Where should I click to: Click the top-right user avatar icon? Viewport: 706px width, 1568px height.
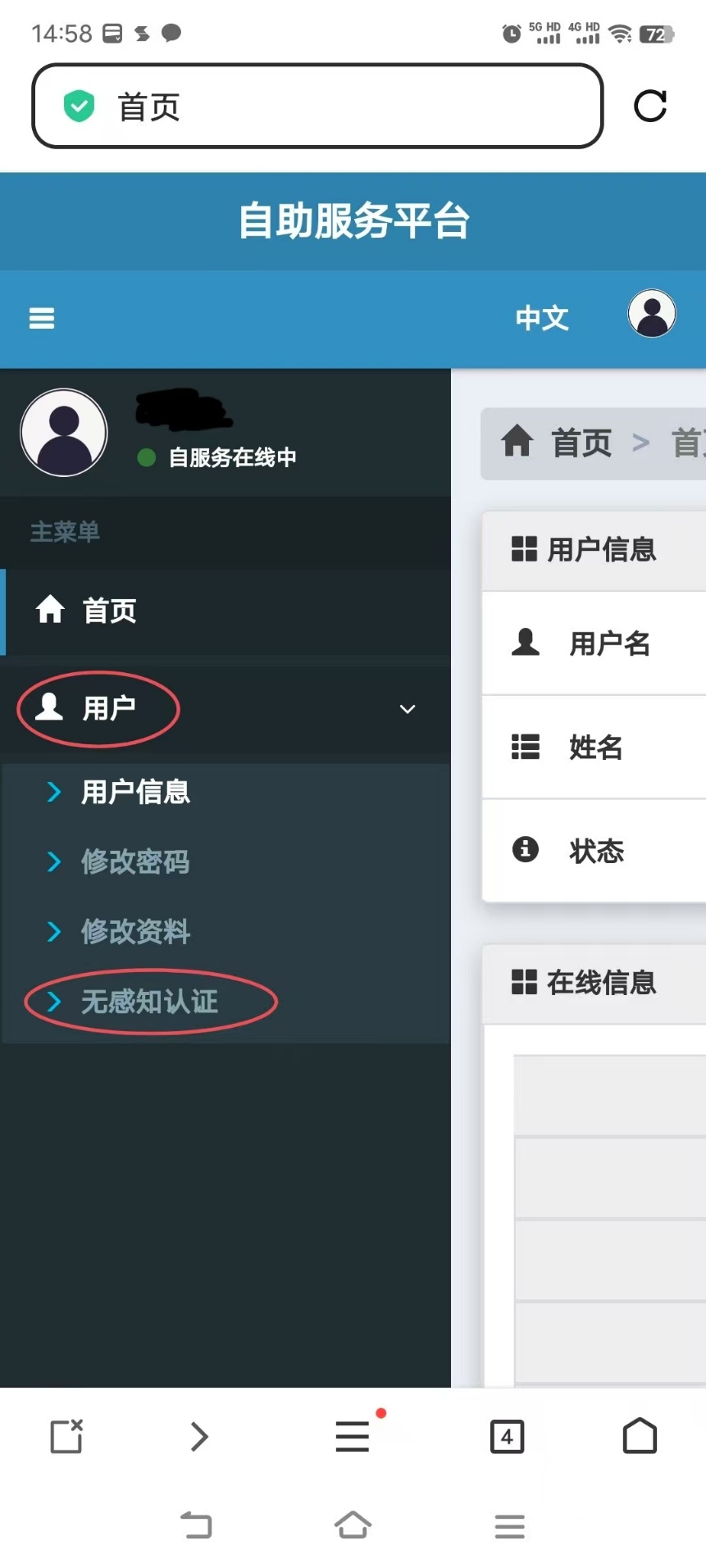652,314
